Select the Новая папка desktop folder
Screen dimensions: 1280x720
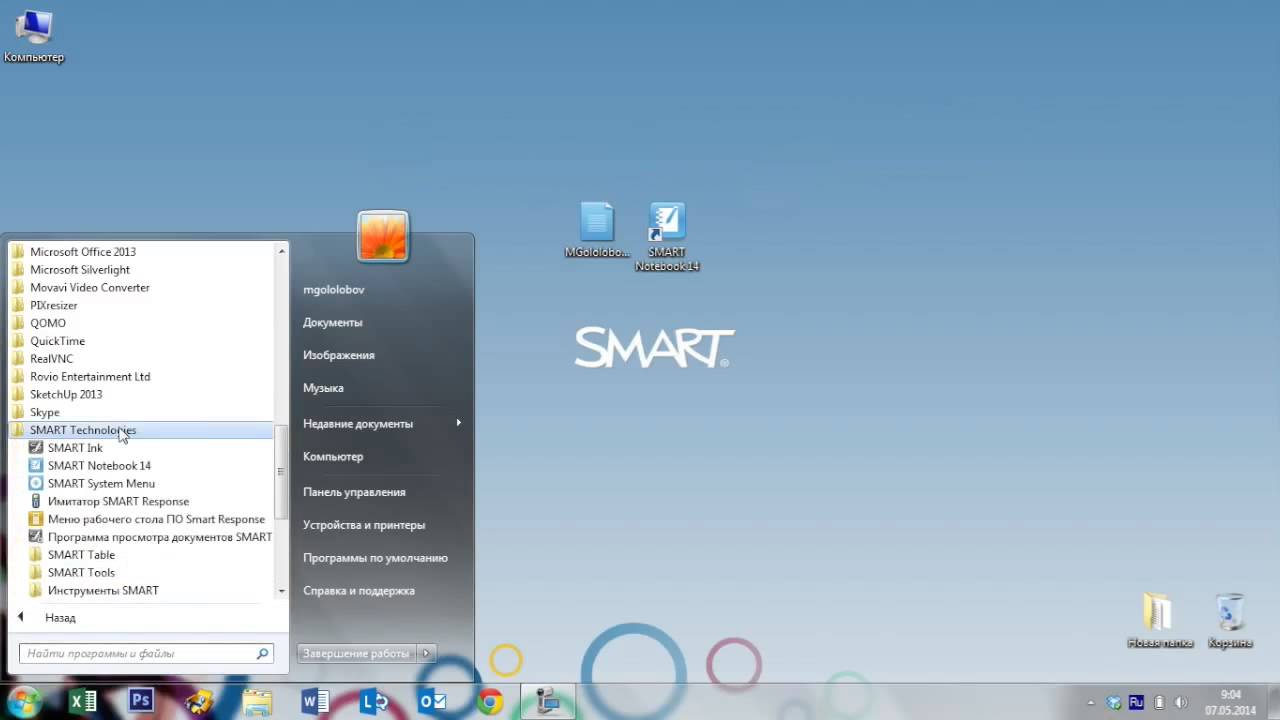pos(1159,621)
